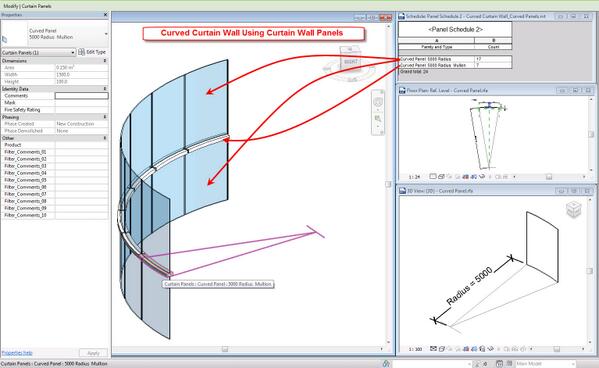This screenshot has height=368, width=599.
Task: Click visual style icon in 3D view bar
Action: tap(442, 349)
